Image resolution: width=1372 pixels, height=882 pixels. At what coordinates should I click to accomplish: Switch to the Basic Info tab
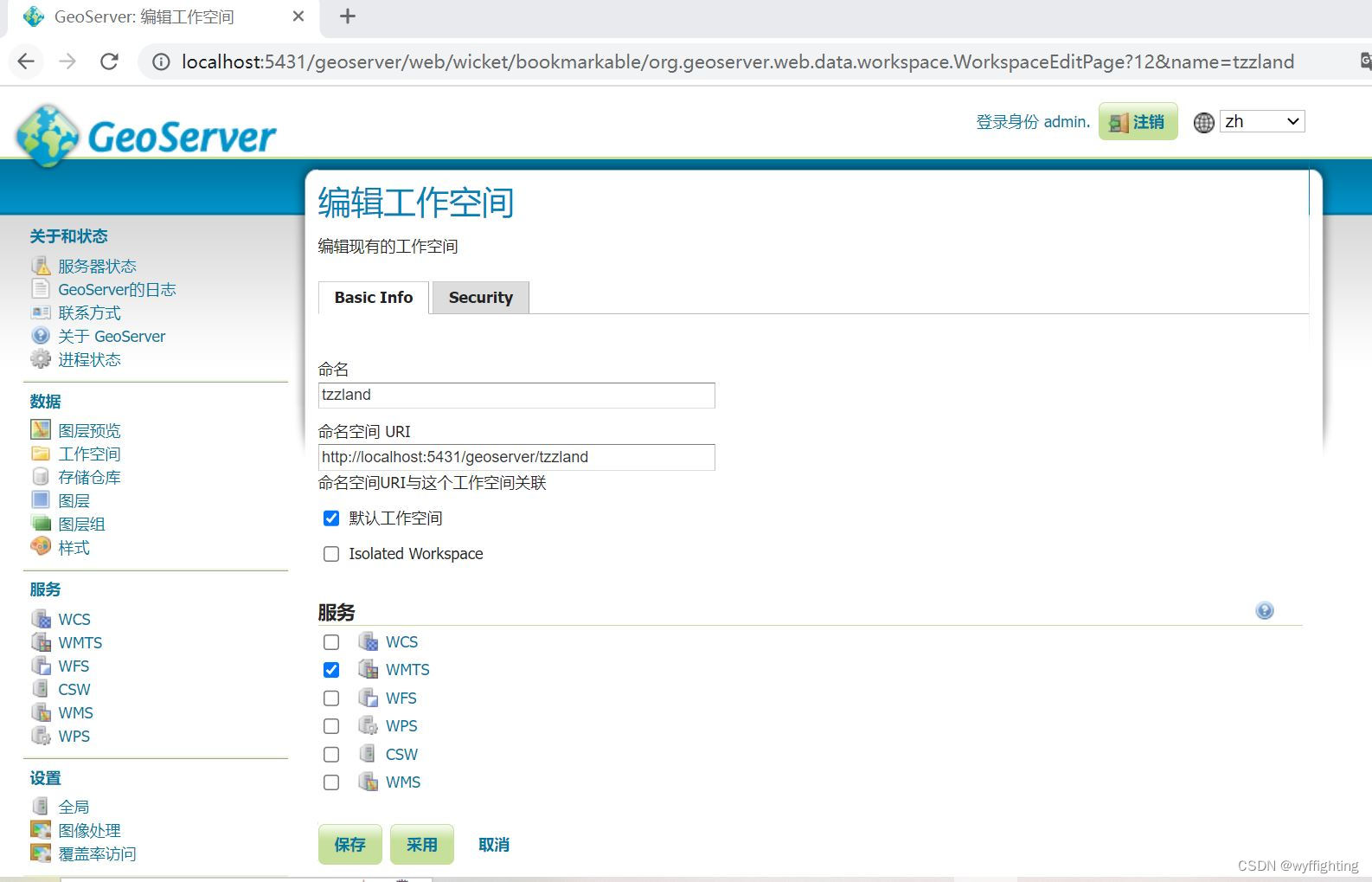click(x=374, y=297)
